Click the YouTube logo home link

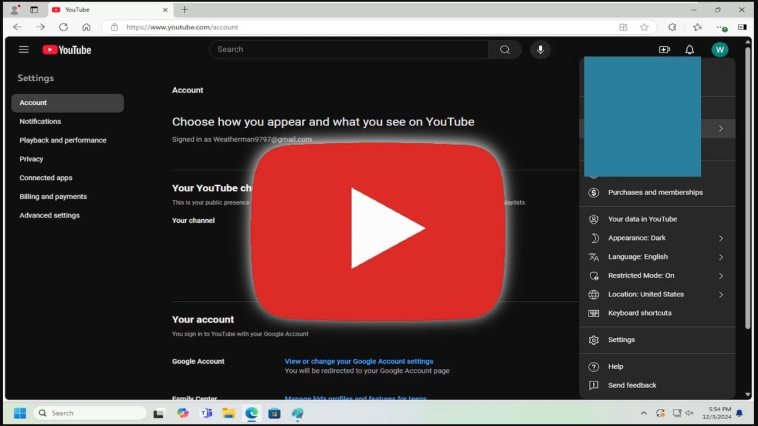click(67, 50)
